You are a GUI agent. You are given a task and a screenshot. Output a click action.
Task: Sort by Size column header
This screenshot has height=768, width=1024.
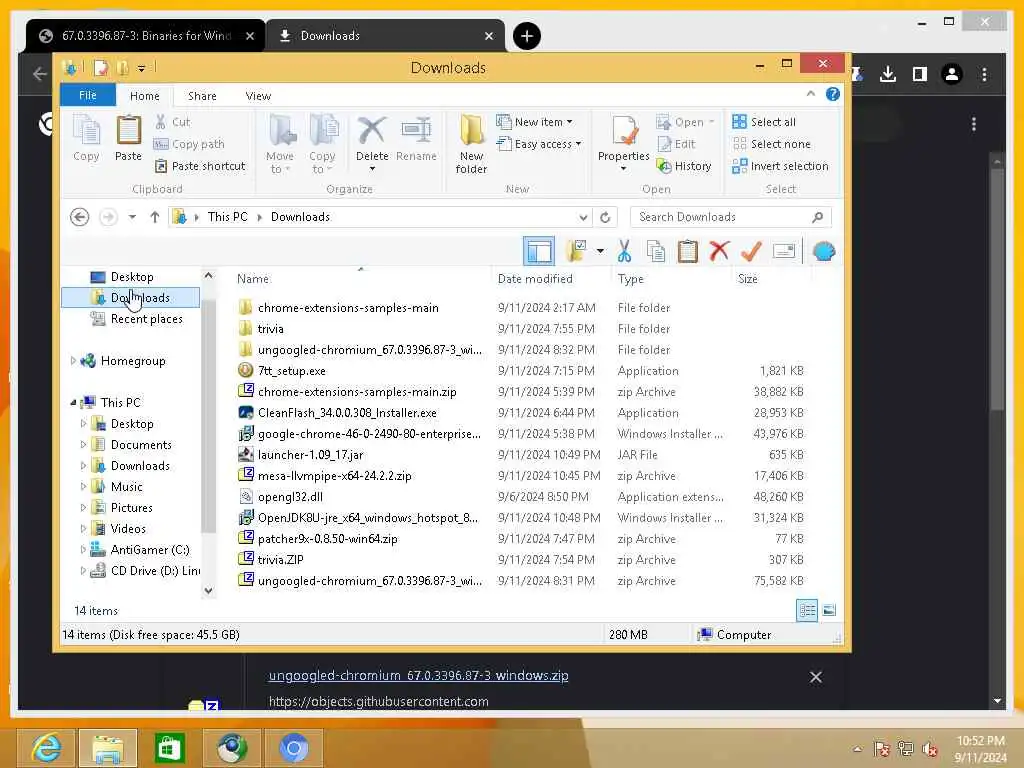pyautogui.click(x=748, y=279)
